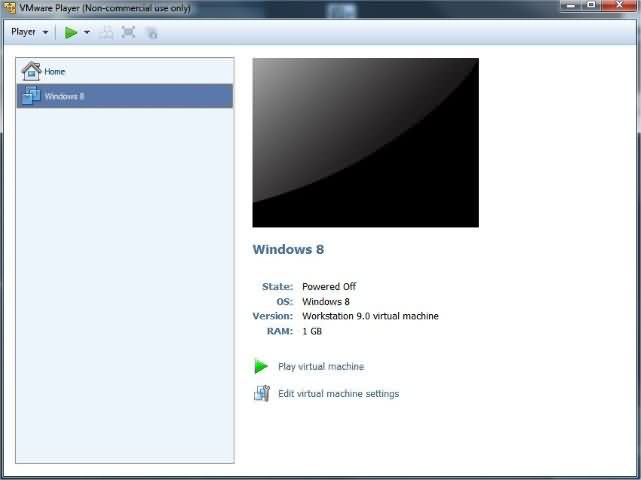
Task: Click the OS value Windows 8
Action: click(326, 302)
